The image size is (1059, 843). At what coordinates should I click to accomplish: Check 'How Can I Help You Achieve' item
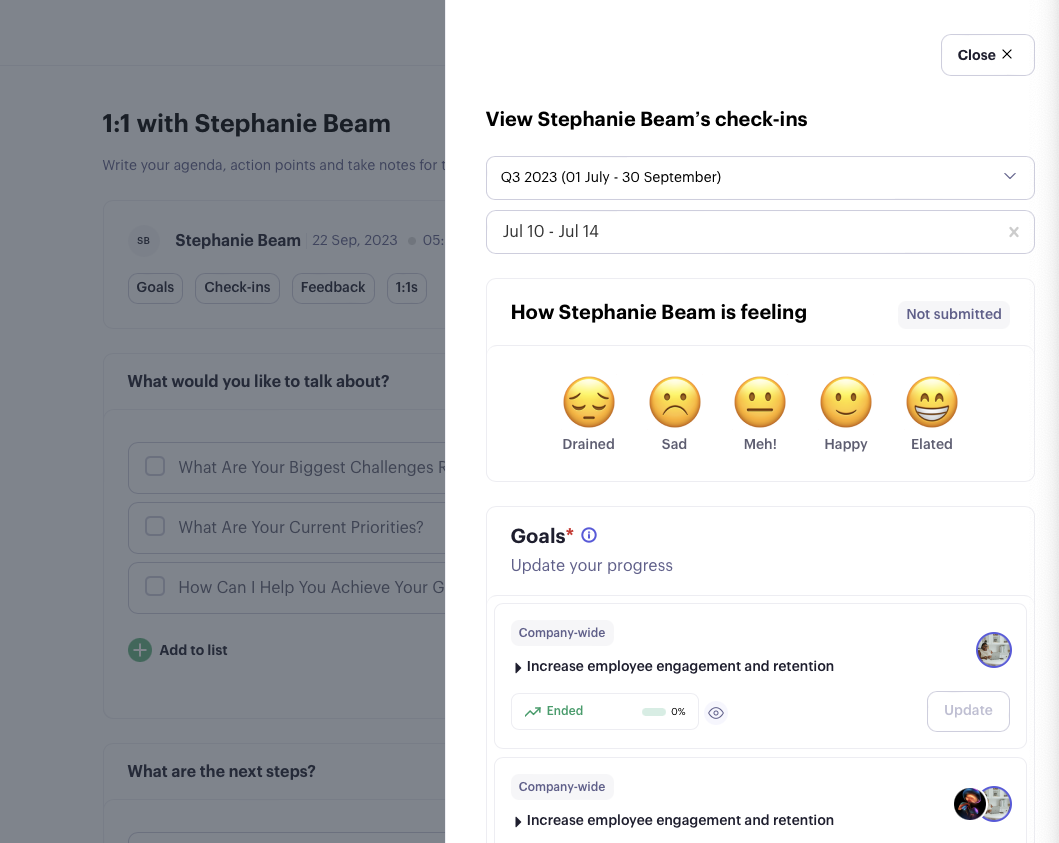click(155, 586)
